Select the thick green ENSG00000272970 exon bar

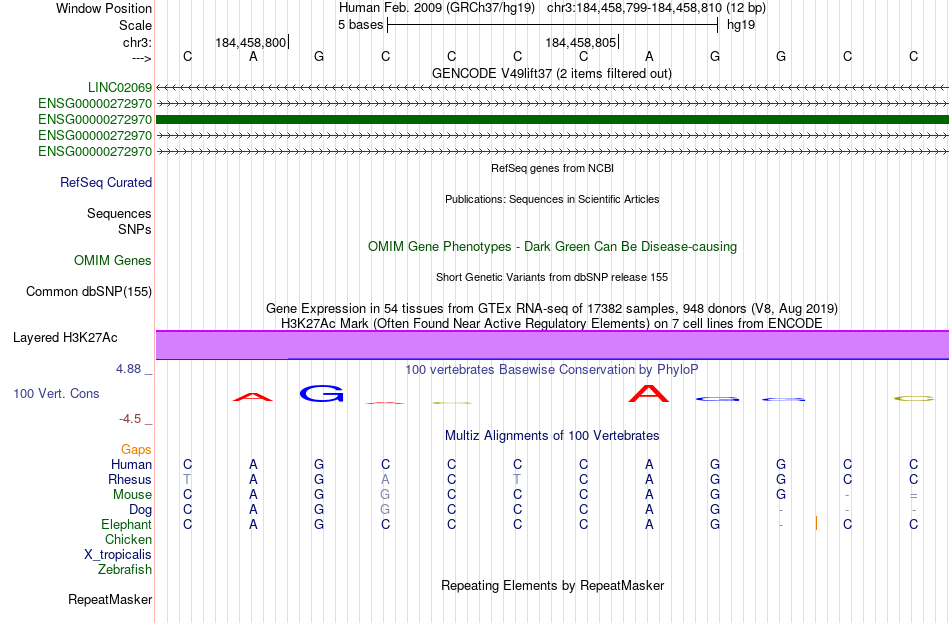(x=552, y=119)
